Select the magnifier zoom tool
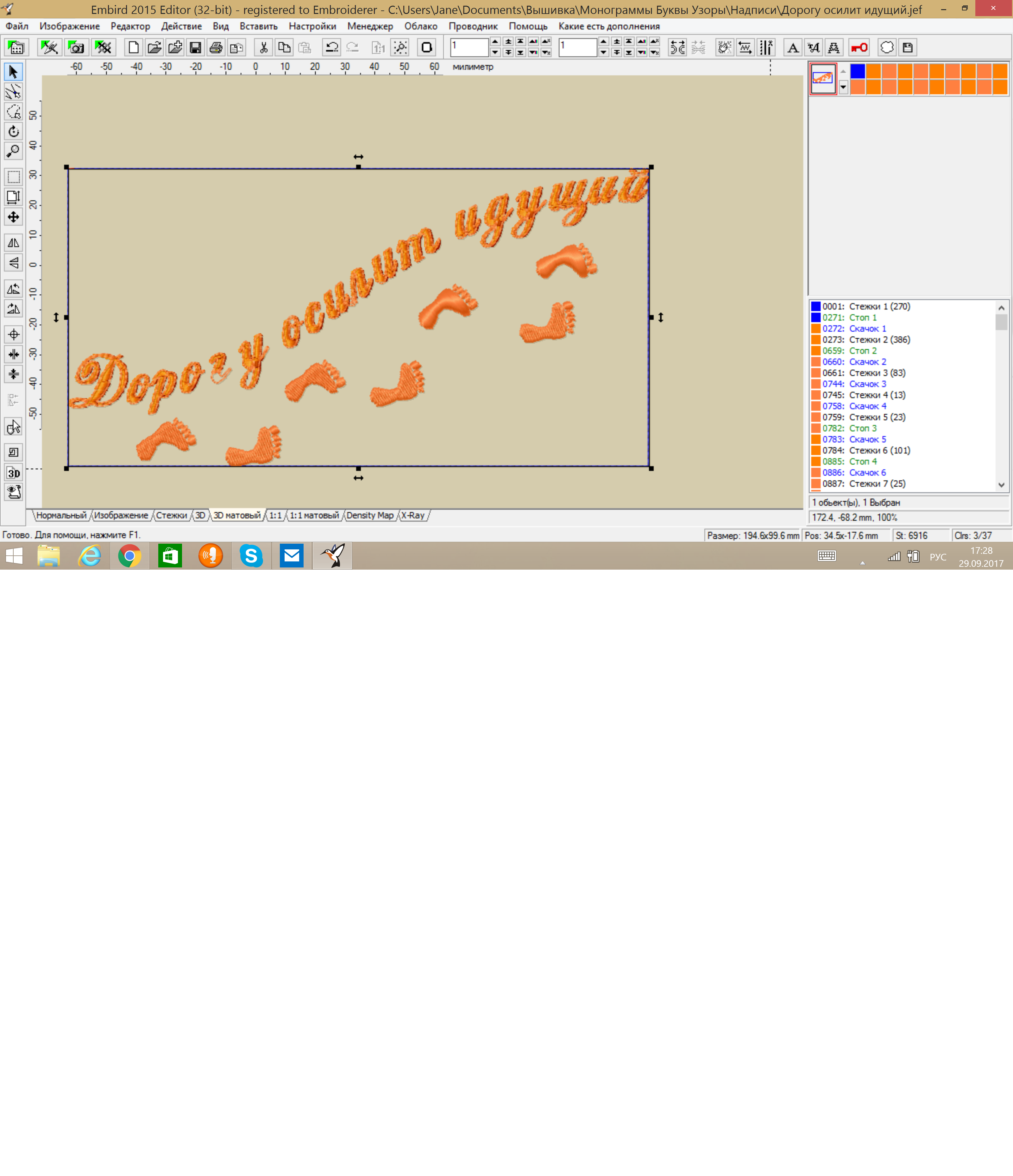 click(x=13, y=151)
